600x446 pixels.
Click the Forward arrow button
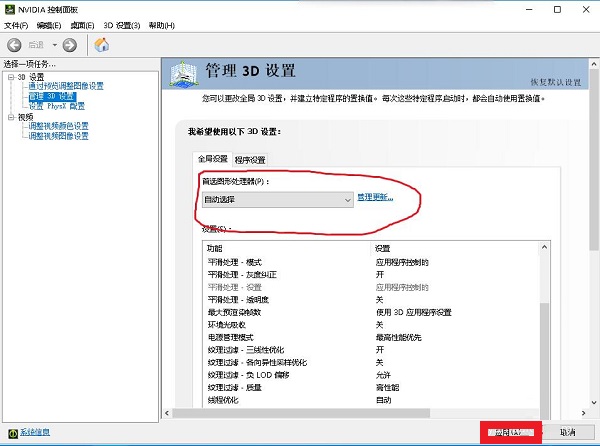click(69, 45)
